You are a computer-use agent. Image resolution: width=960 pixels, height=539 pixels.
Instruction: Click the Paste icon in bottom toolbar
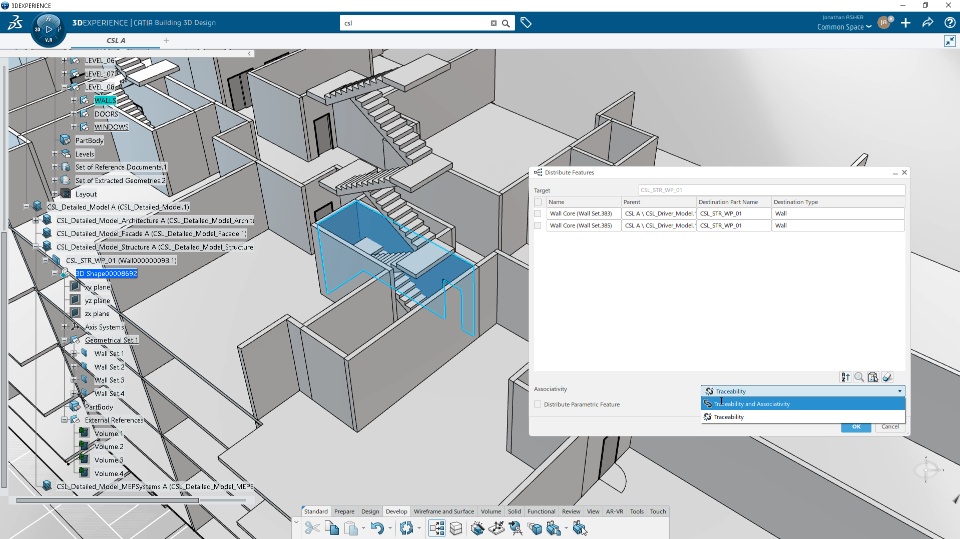[x=351, y=528]
